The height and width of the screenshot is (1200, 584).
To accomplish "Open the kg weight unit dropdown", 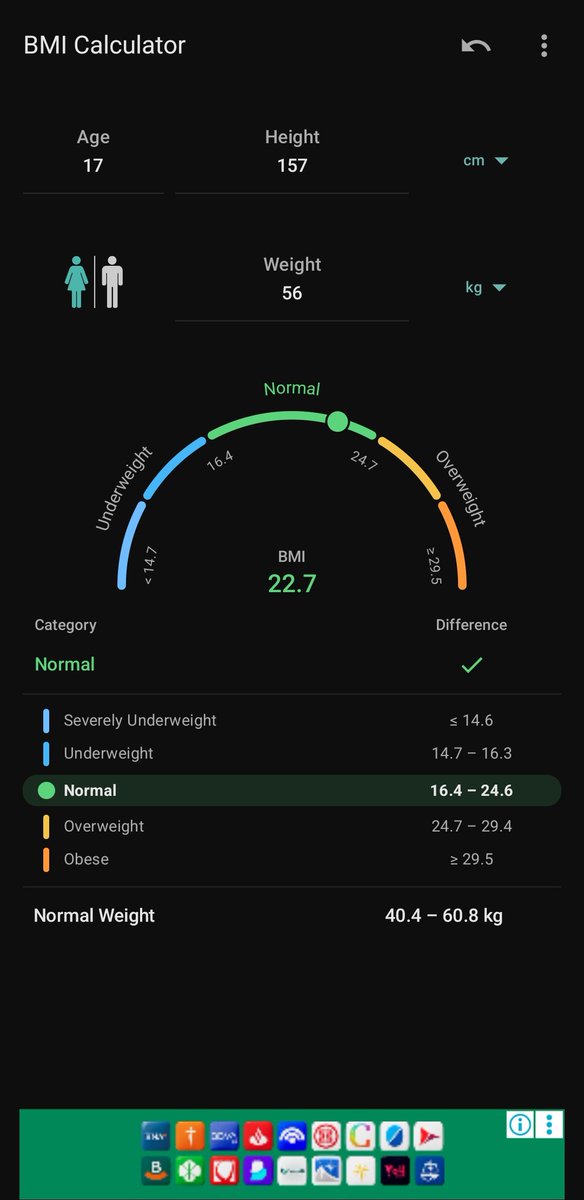I will (485, 288).
